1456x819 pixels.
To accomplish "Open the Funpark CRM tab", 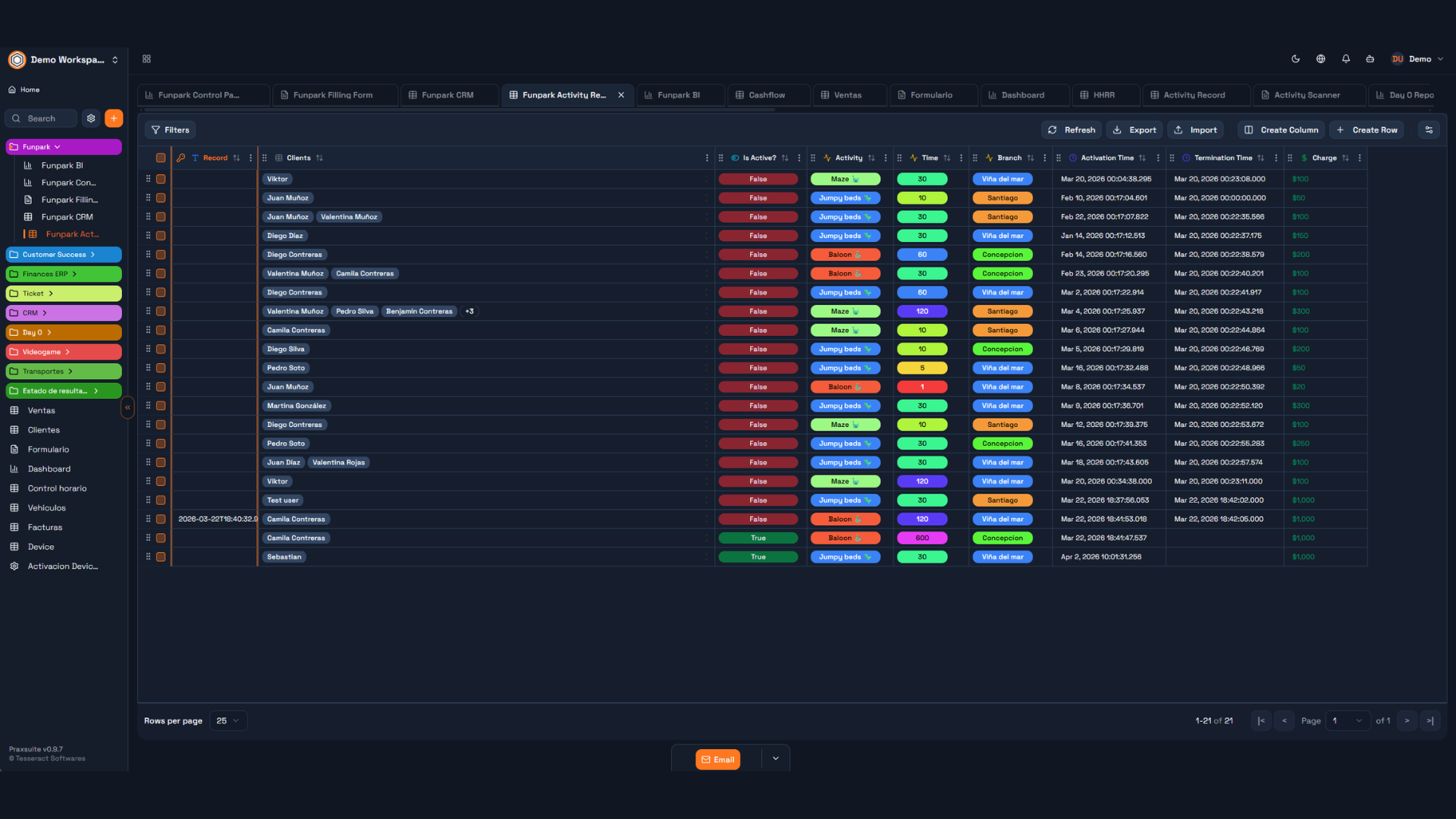I will [x=447, y=95].
